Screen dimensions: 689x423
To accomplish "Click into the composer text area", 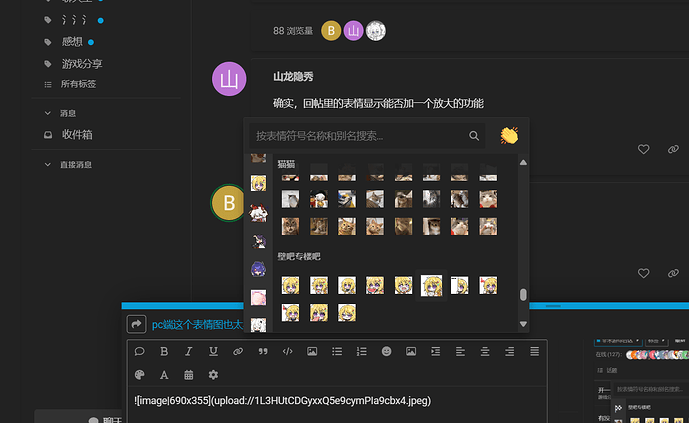I will click(337, 405).
